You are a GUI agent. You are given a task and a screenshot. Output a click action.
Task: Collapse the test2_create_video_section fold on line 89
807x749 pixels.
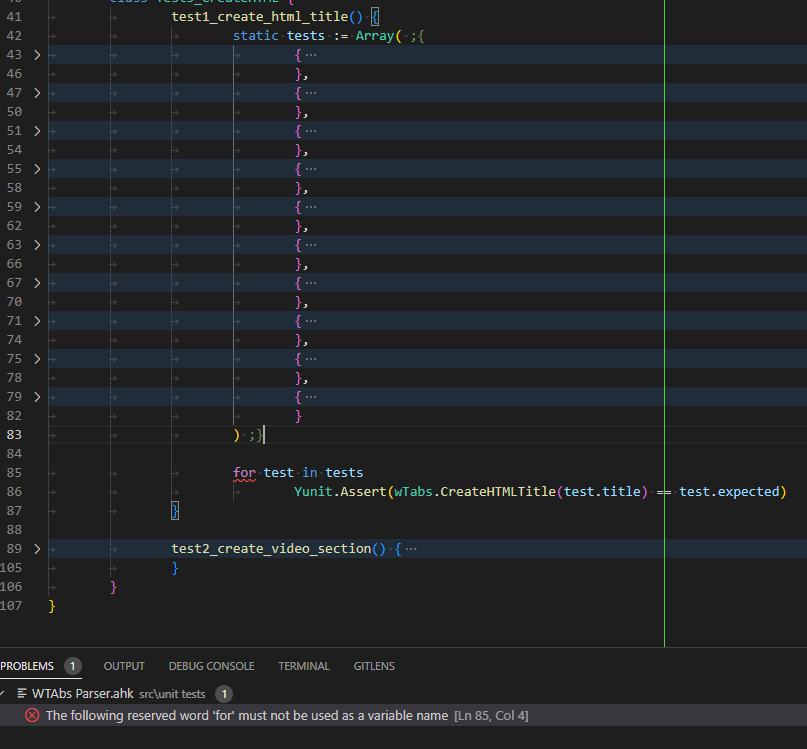36,548
